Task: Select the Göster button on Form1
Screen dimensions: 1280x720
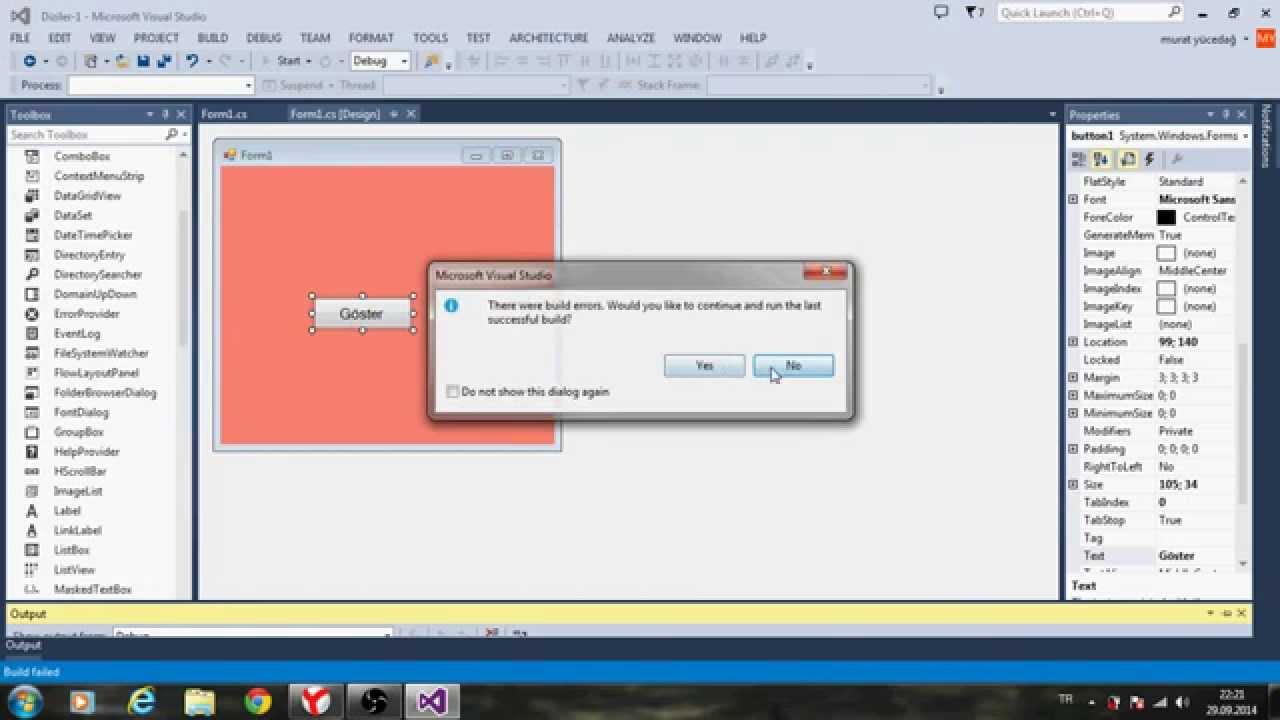Action: click(362, 313)
